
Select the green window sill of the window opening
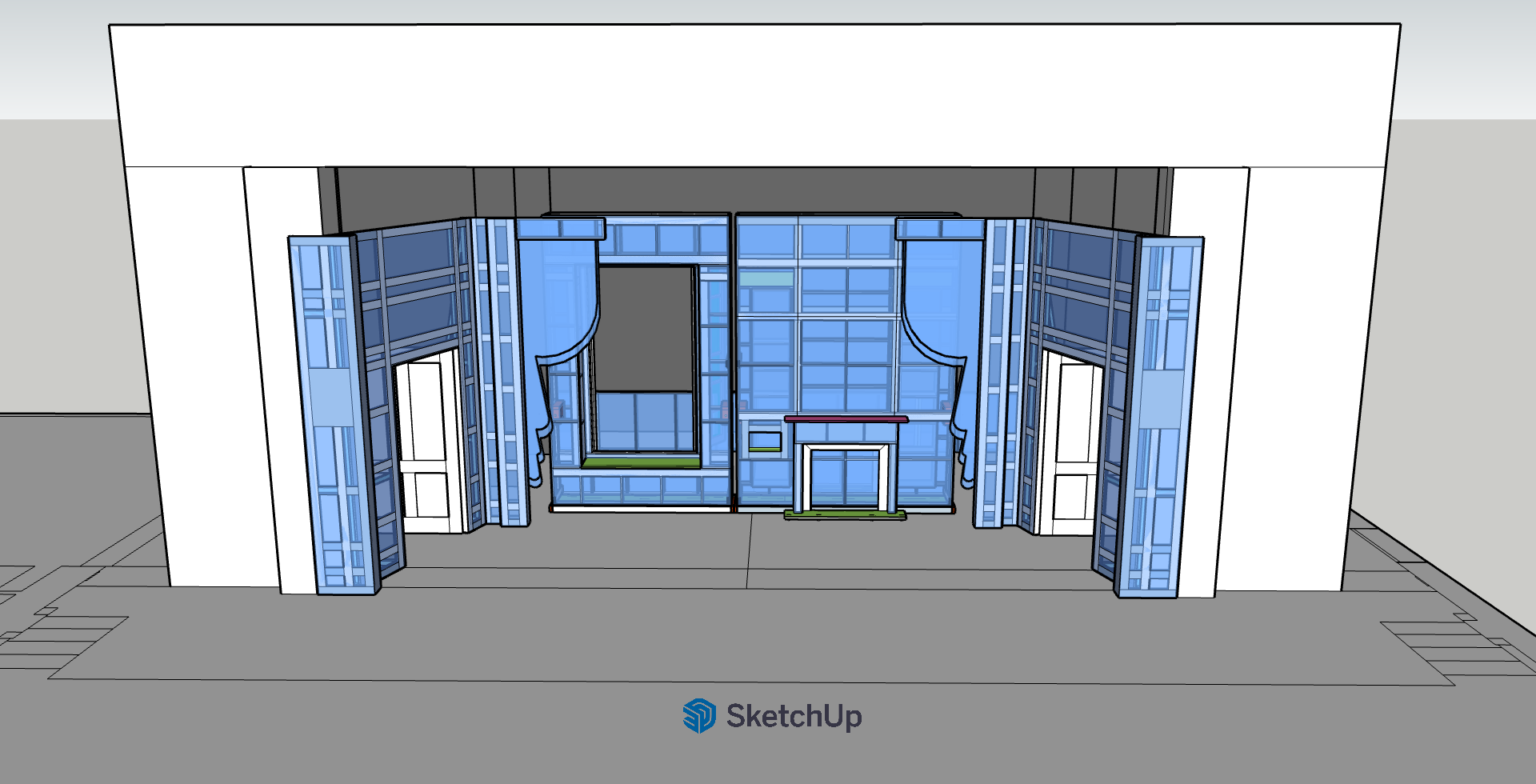(640, 462)
